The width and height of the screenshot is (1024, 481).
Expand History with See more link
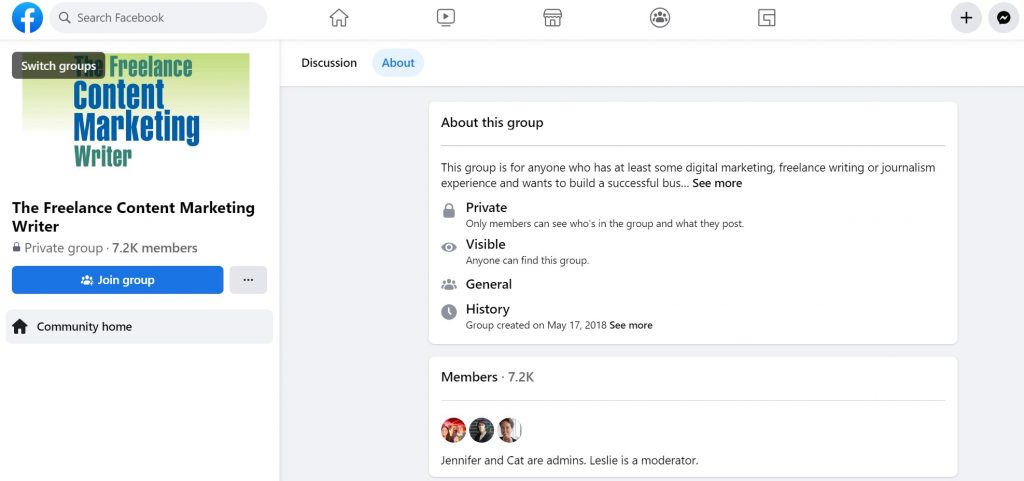coord(631,325)
